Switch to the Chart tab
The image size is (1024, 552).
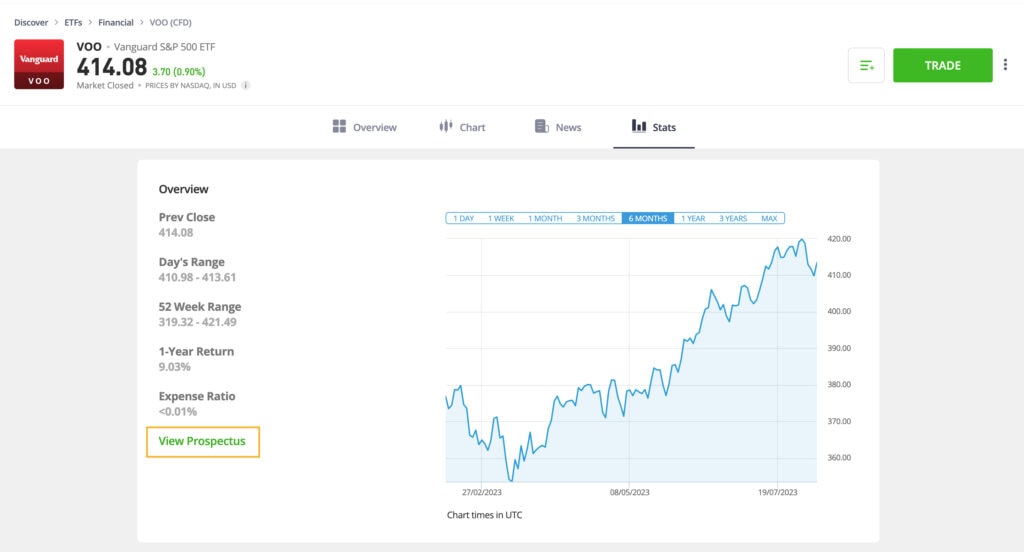462,127
